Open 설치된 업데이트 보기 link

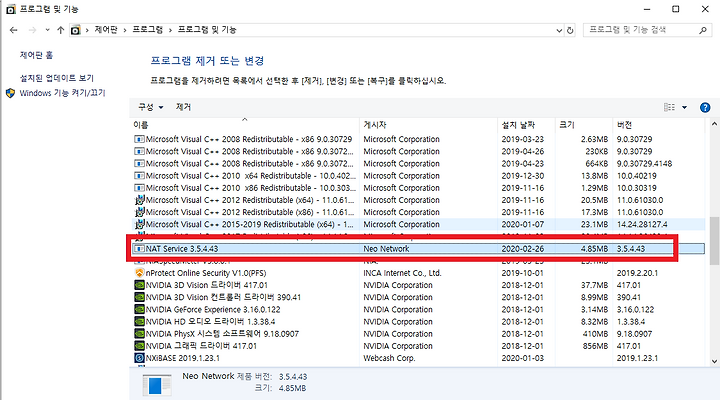56,78
